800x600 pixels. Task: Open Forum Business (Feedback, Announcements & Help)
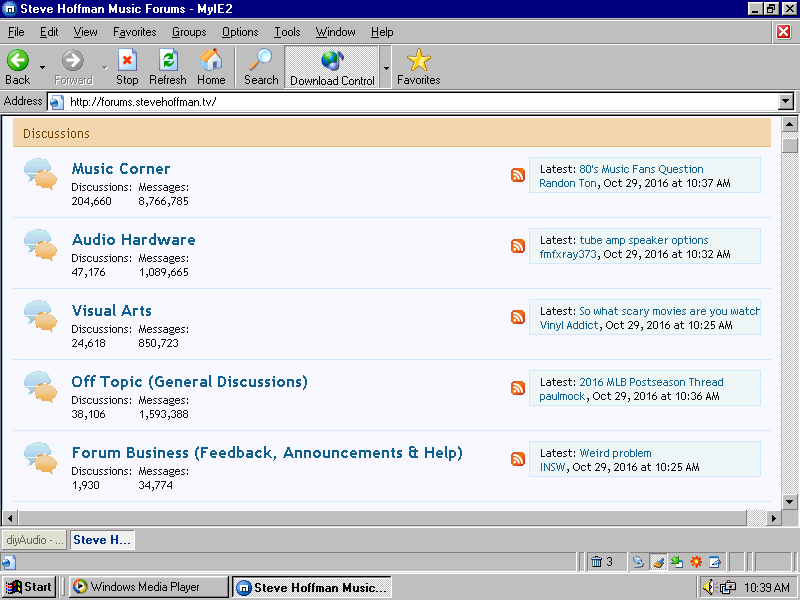(267, 453)
